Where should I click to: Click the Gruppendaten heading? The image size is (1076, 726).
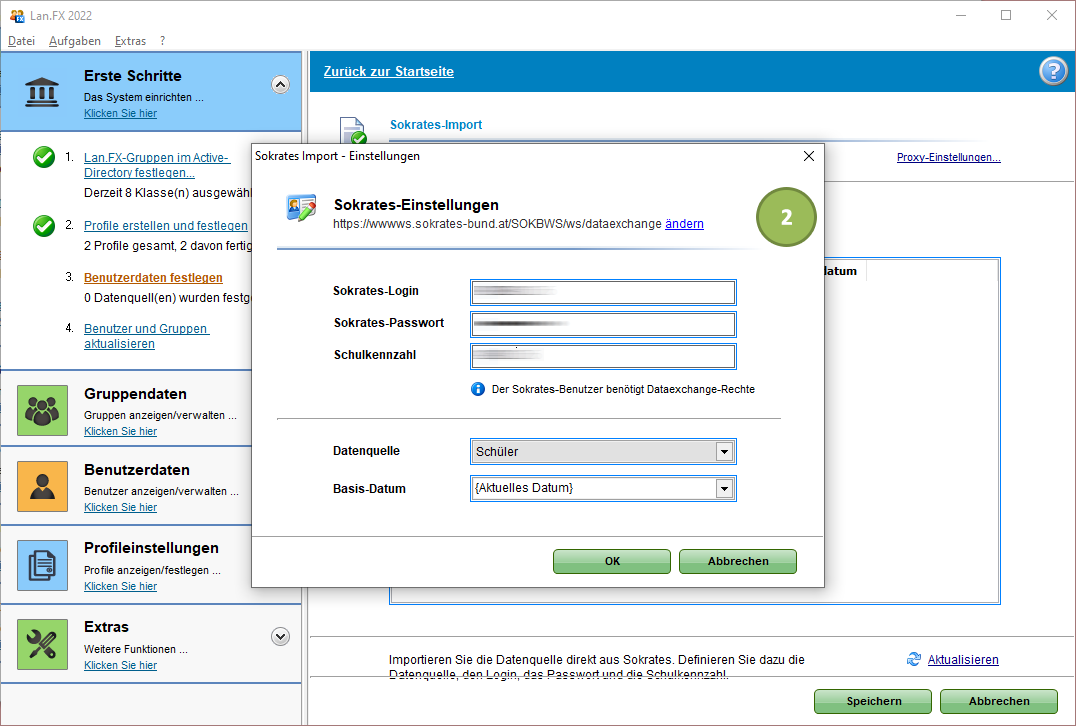tap(135, 394)
